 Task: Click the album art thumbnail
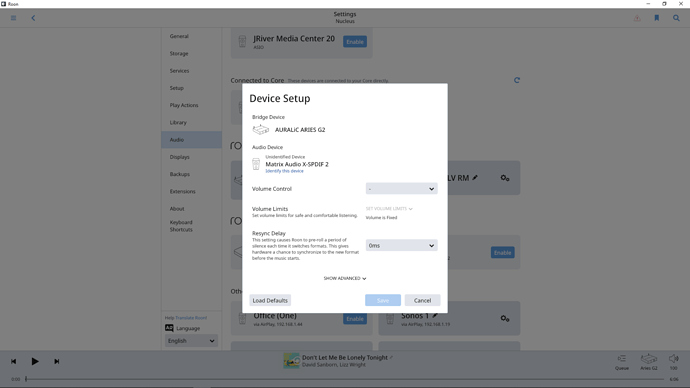291,361
